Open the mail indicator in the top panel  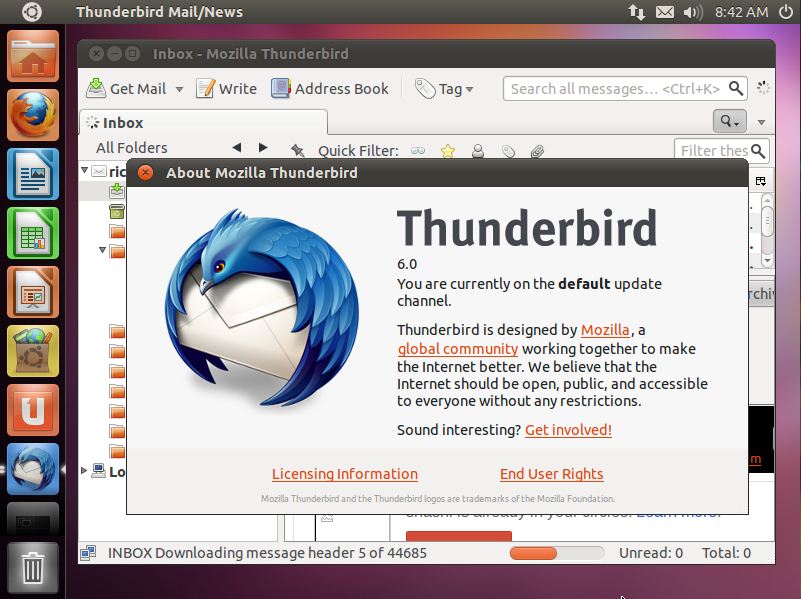click(664, 12)
